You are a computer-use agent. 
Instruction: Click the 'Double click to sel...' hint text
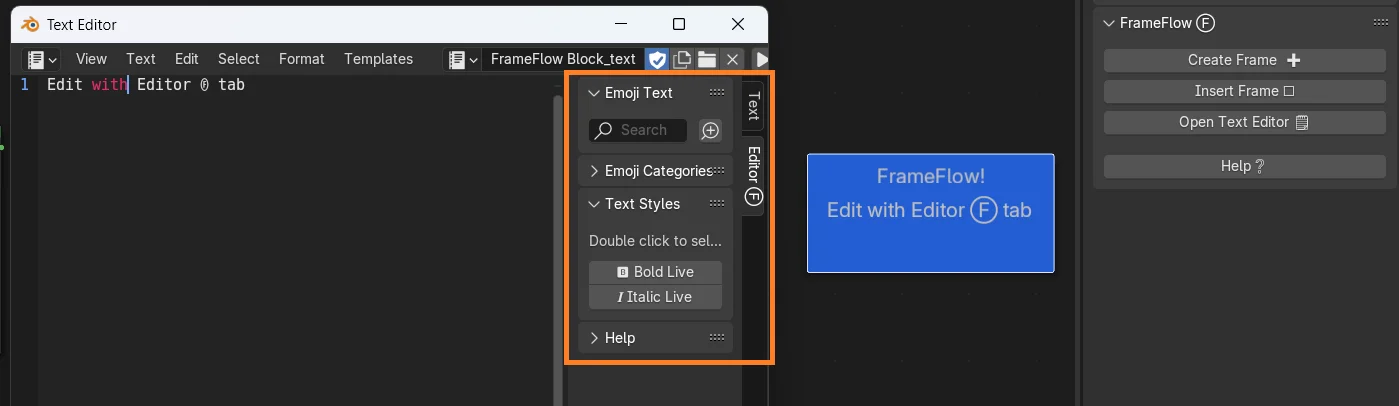pos(655,241)
